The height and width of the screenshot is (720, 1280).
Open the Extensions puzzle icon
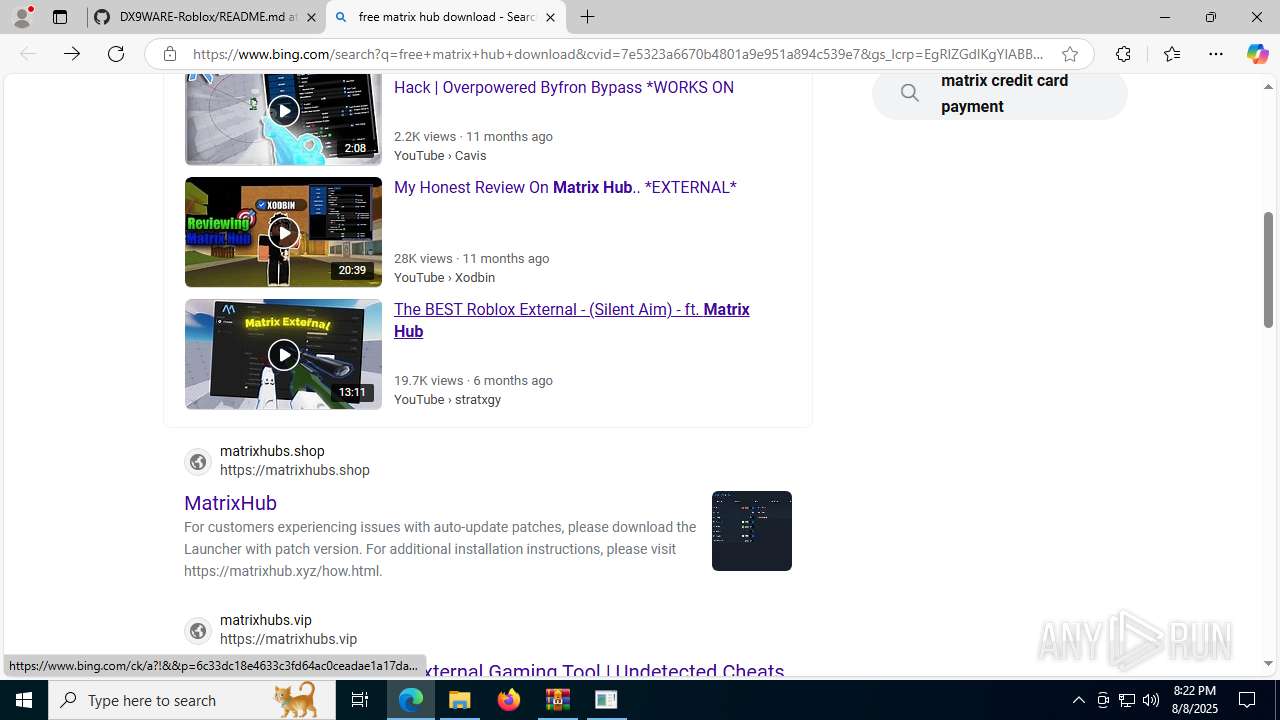tap(1123, 54)
